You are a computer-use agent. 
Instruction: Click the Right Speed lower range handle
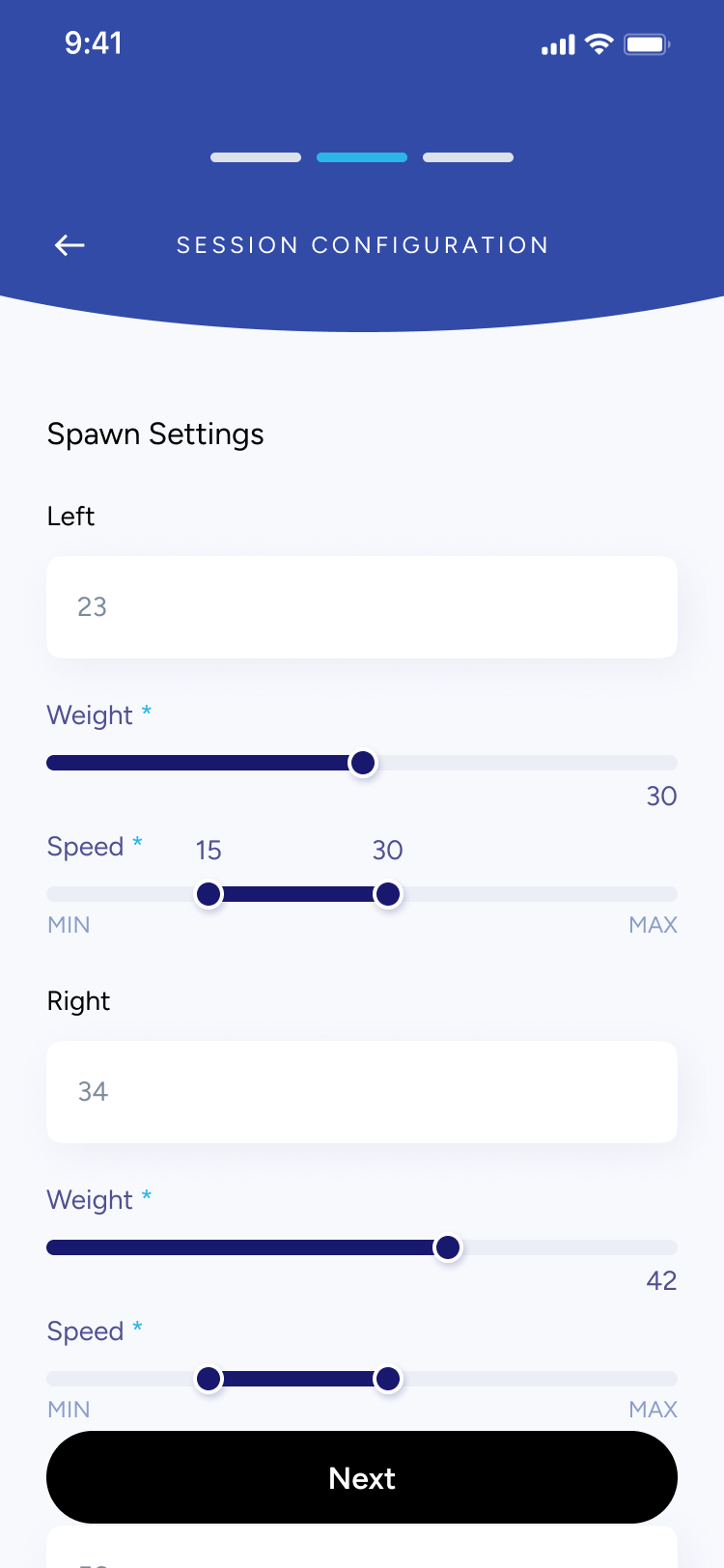coord(209,1379)
